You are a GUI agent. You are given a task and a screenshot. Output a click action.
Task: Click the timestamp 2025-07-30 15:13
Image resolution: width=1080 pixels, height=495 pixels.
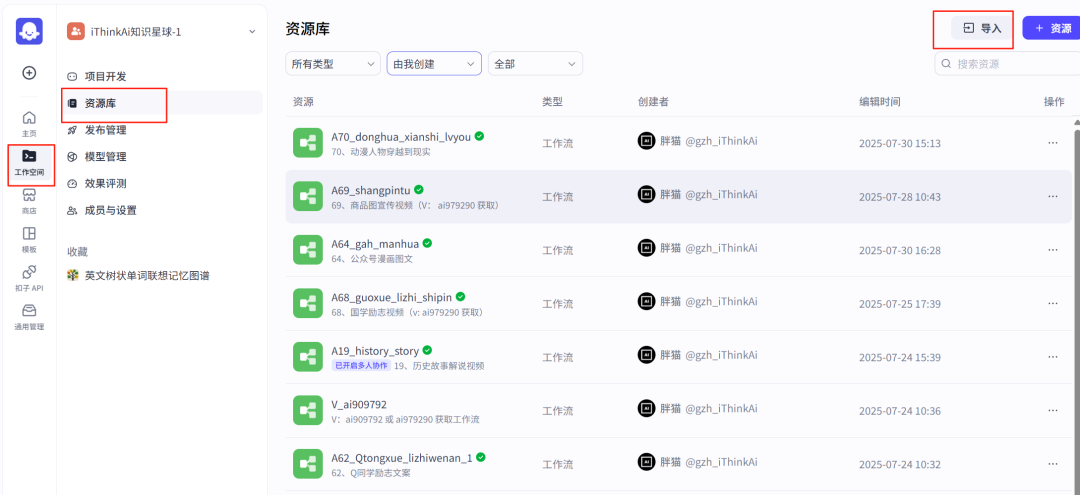(x=900, y=143)
